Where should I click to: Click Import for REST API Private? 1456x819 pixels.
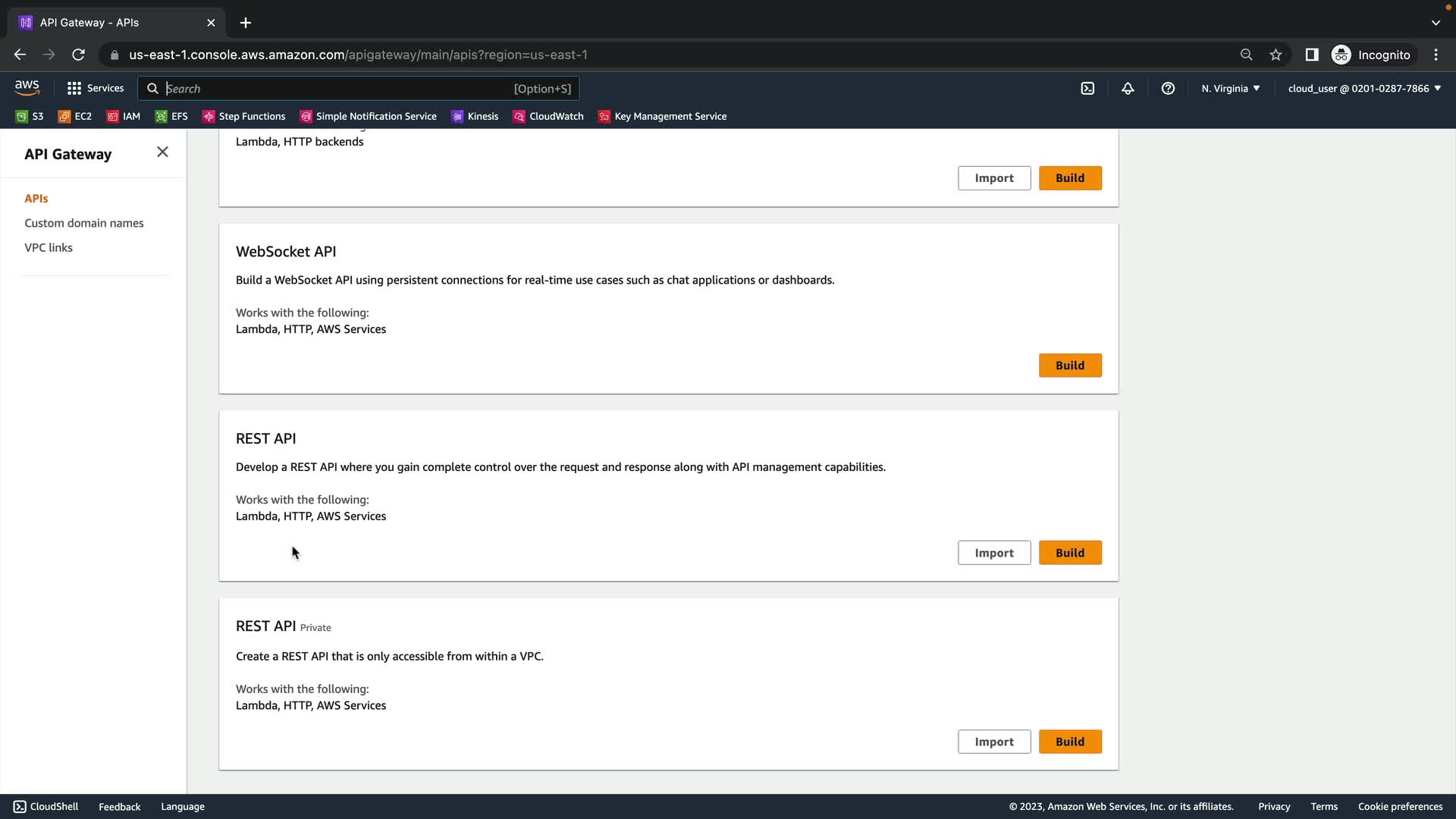[993, 742]
